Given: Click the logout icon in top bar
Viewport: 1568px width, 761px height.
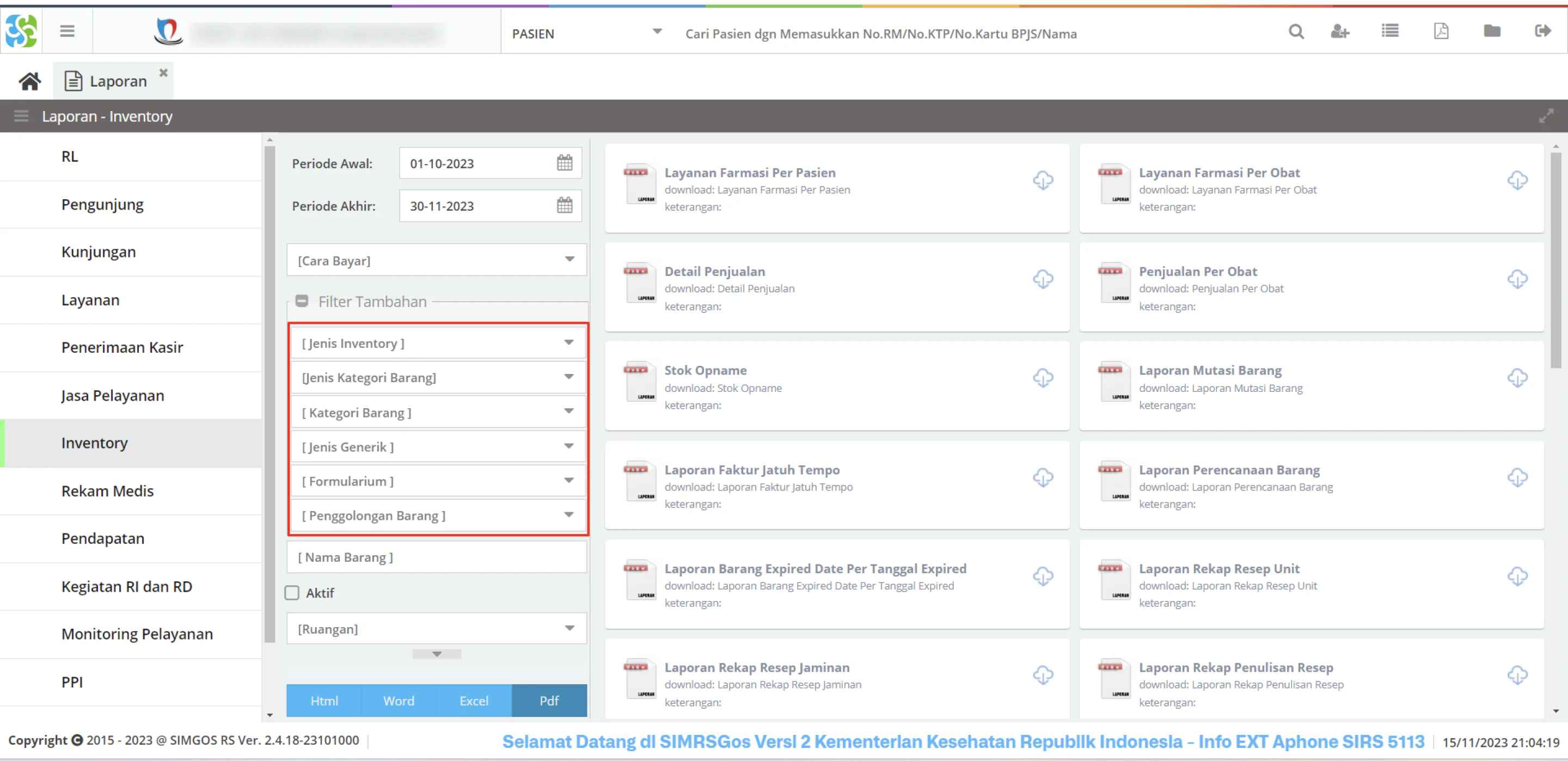Looking at the screenshot, I should [x=1543, y=31].
